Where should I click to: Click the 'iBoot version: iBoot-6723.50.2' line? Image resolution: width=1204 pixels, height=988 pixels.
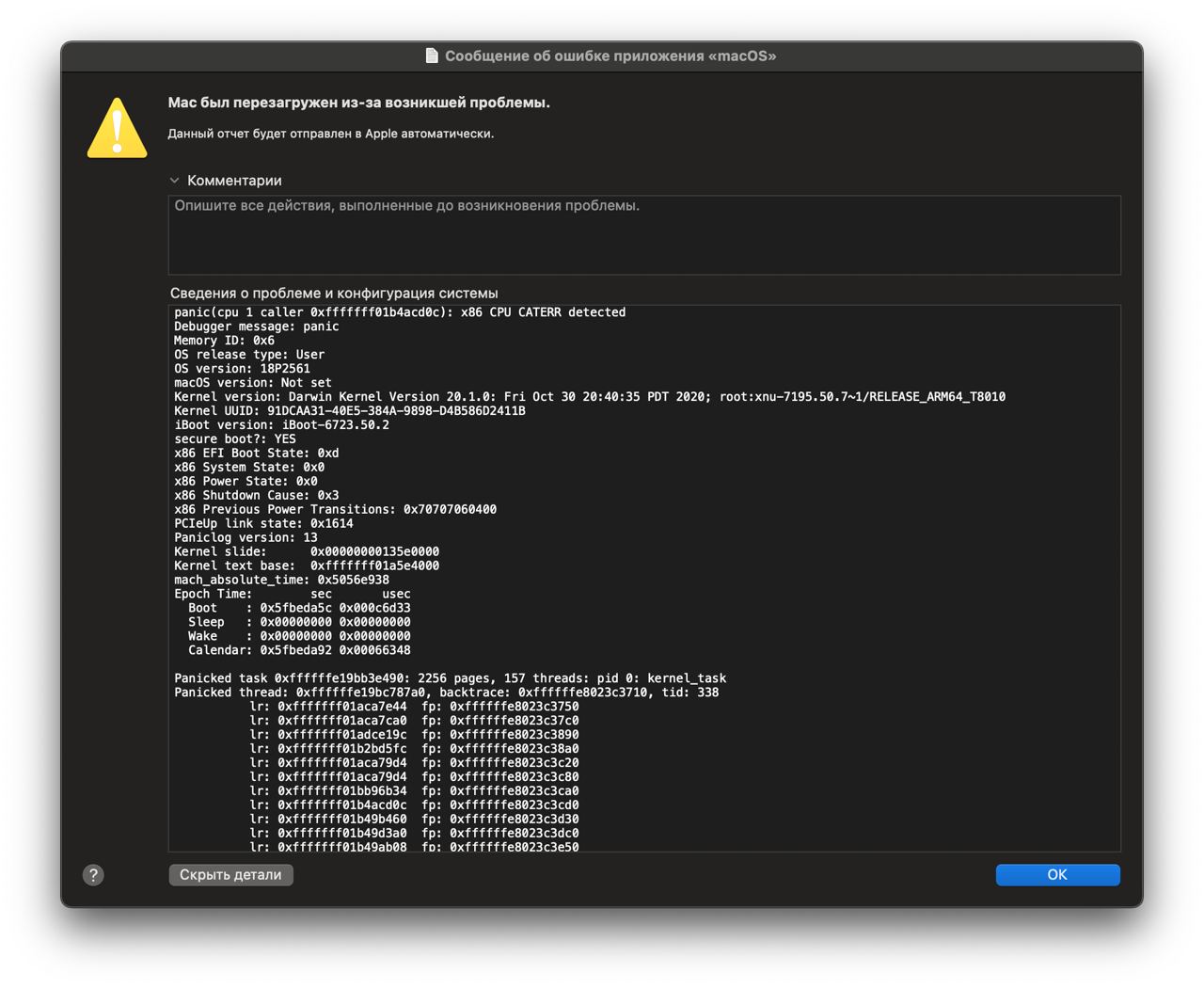coord(281,425)
